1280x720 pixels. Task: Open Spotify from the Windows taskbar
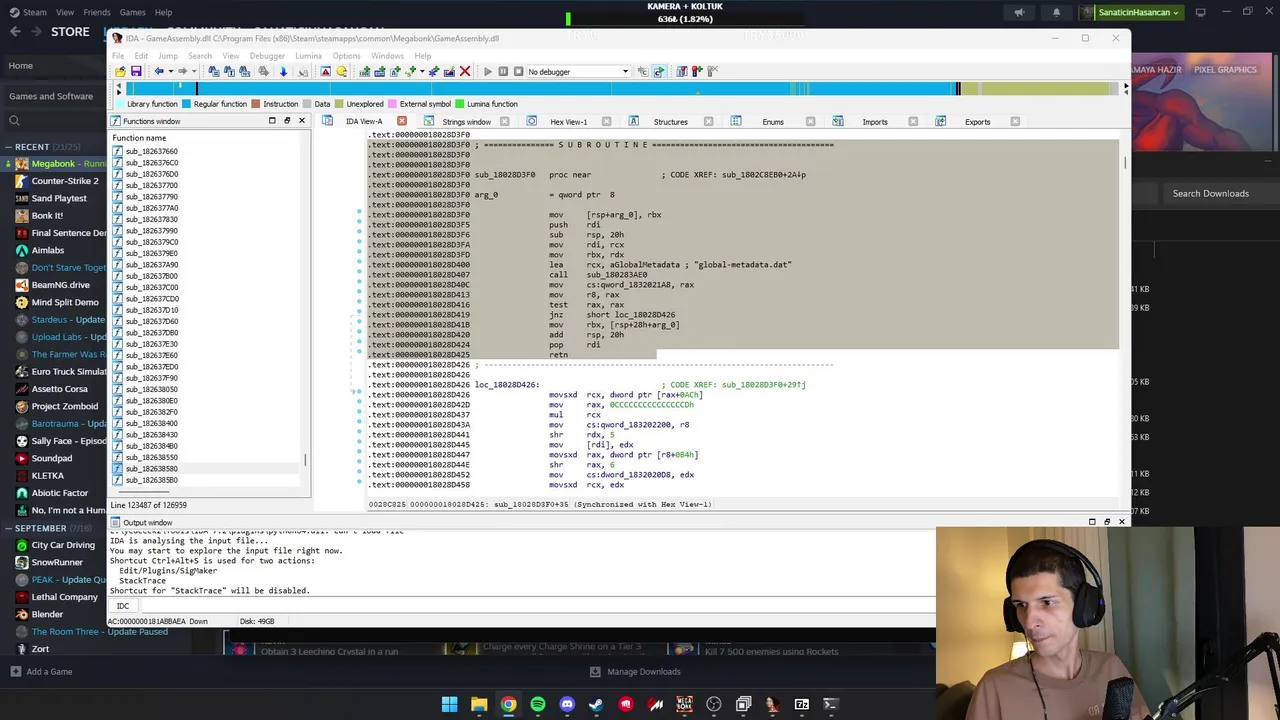pos(538,704)
